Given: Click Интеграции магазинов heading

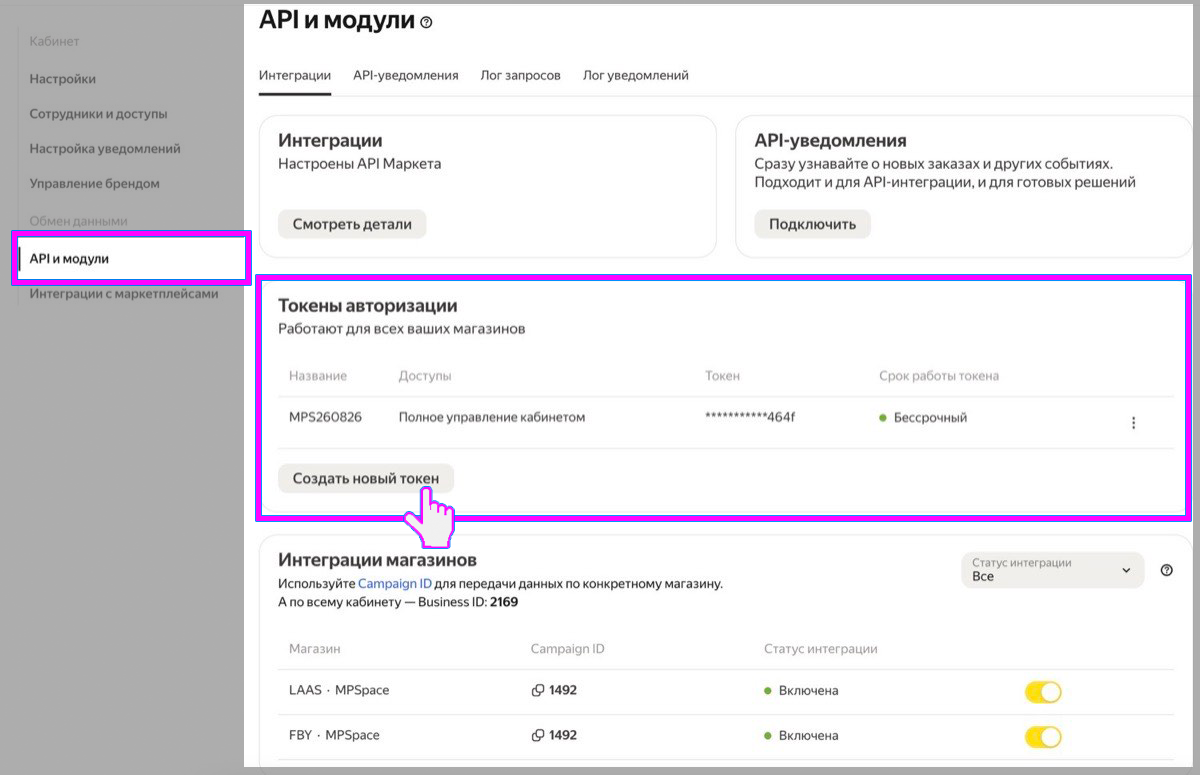Looking at the screenshot, I should pos(377,559).
